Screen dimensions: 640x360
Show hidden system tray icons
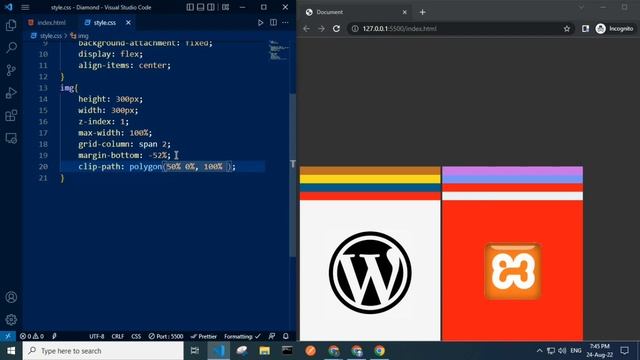(x=539, y=351)
